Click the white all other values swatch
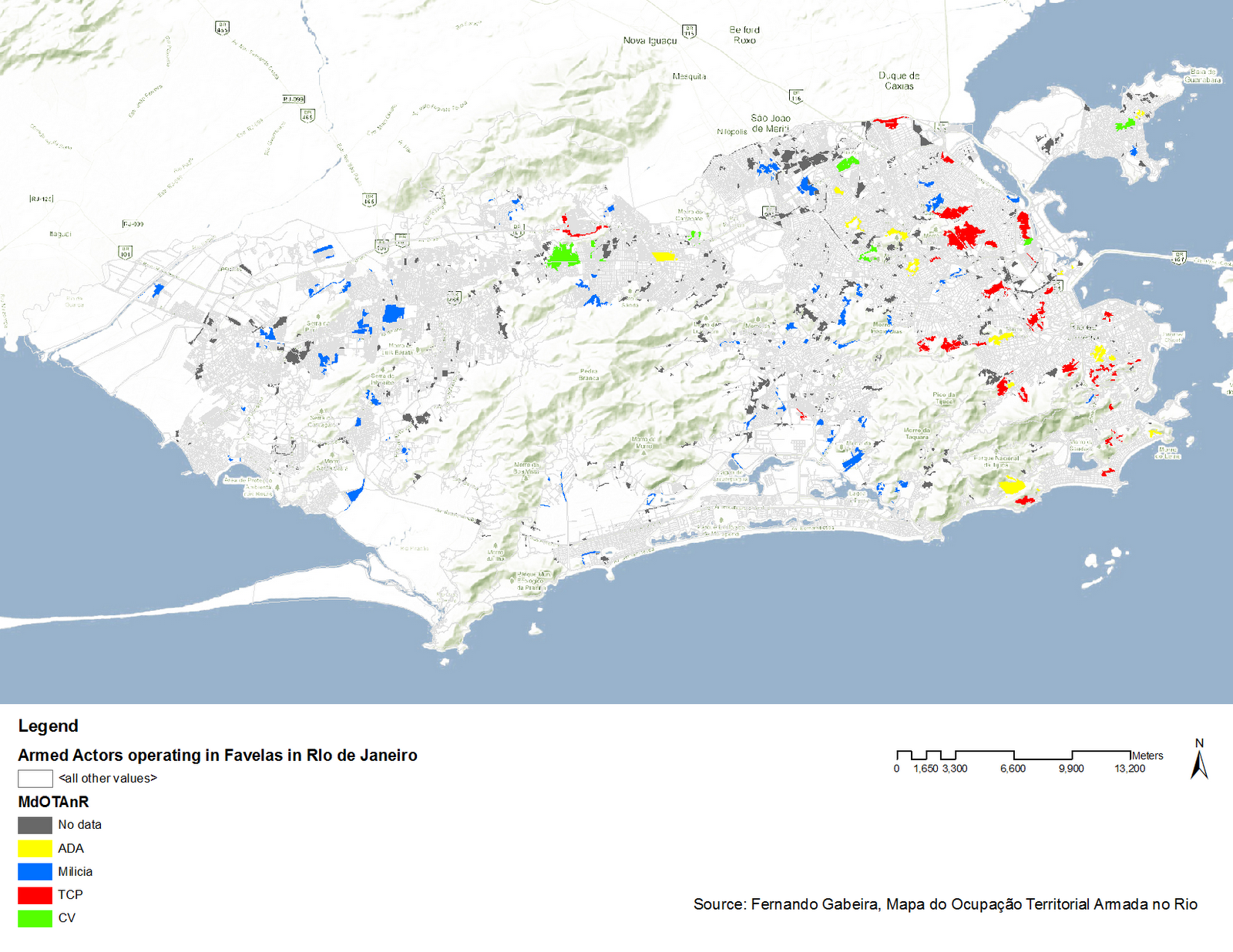Screen dimensions: 1233x952 (35, 779)
